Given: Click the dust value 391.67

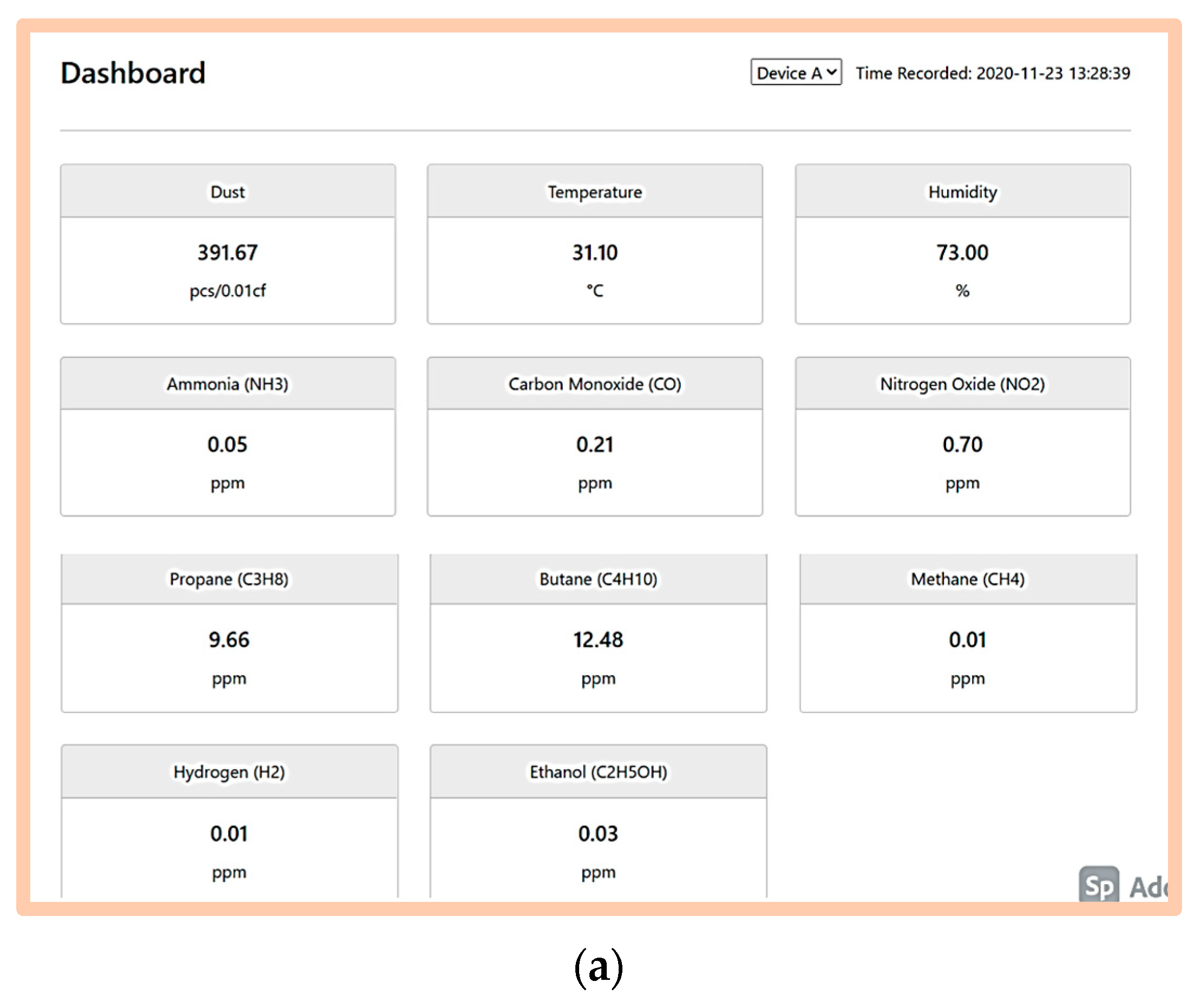Looking at the screenshot, I should click(x=228, y=252).
